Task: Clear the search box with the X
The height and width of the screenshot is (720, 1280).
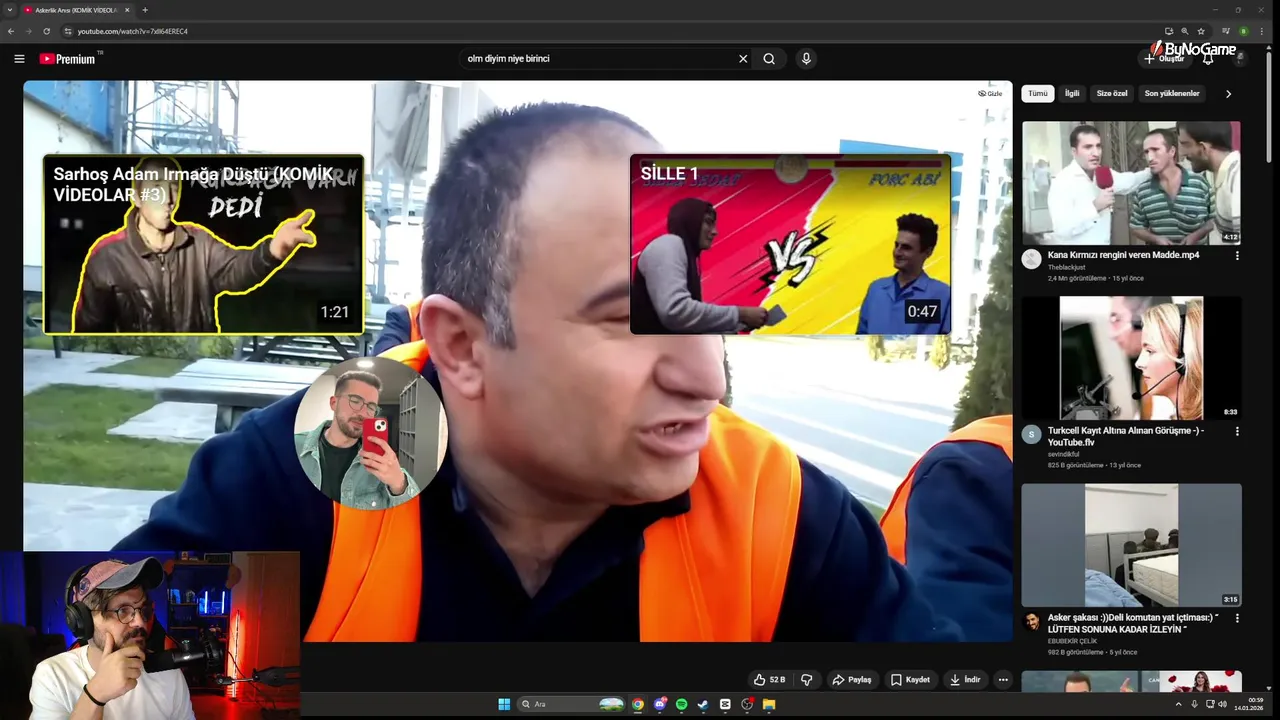Action: pyautogui.click(x=743, y=59)
